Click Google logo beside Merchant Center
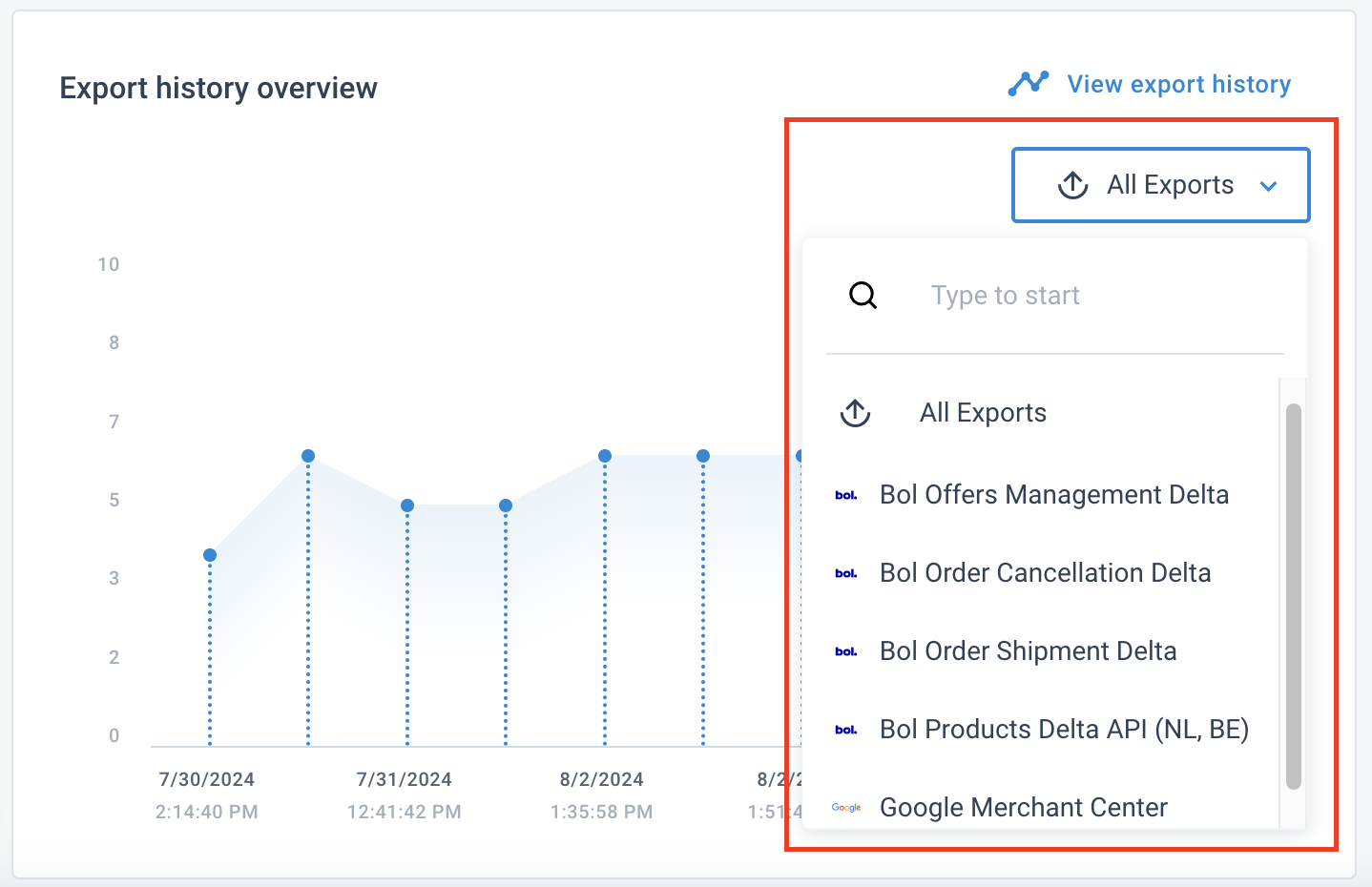Image resolution: width=1372 pixels, height=887 pixels. point(846,808)
